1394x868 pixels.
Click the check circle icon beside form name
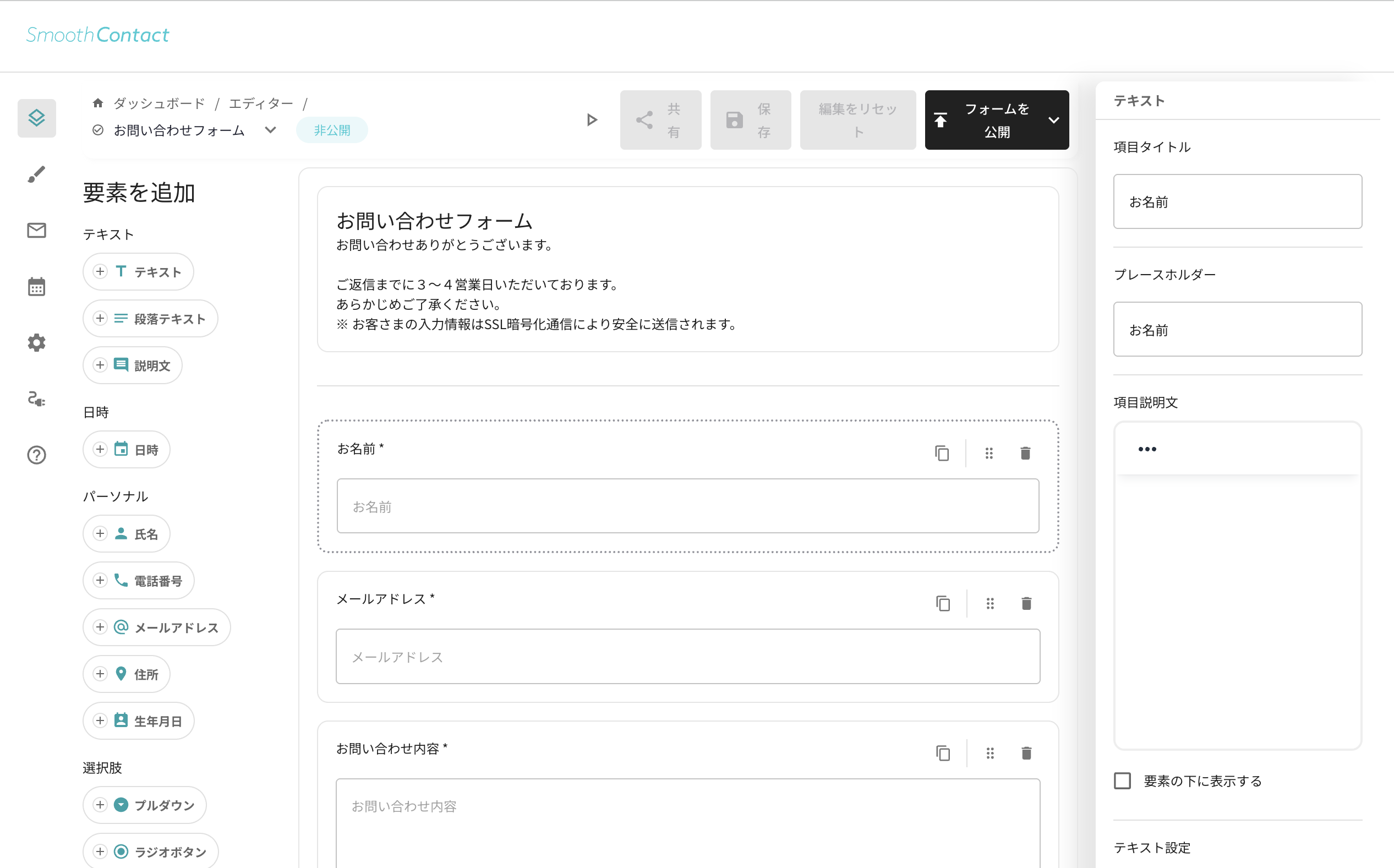pos(98,130)
